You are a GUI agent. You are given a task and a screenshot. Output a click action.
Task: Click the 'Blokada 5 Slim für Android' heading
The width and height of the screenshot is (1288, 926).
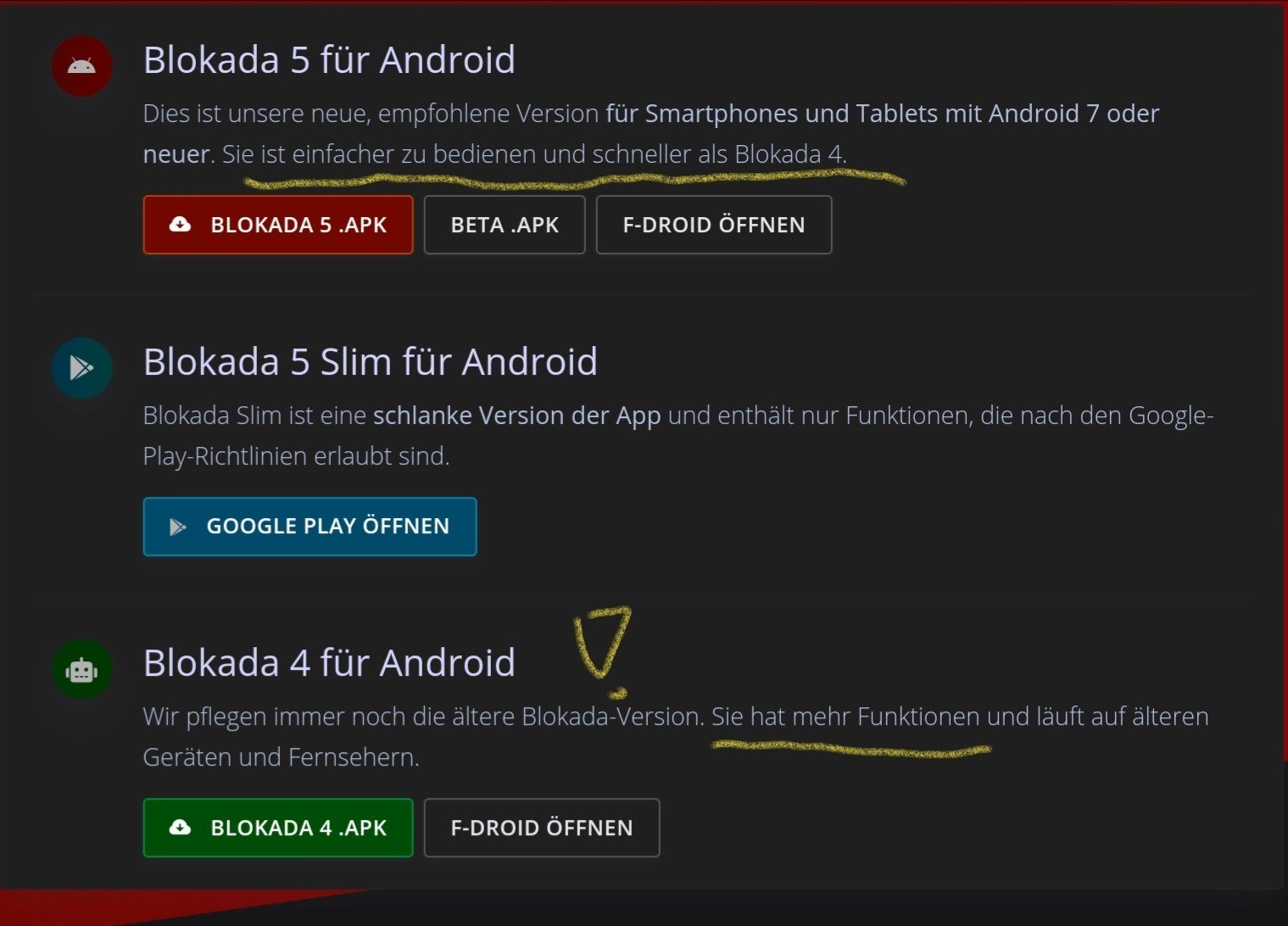click(x=371, y=362)
